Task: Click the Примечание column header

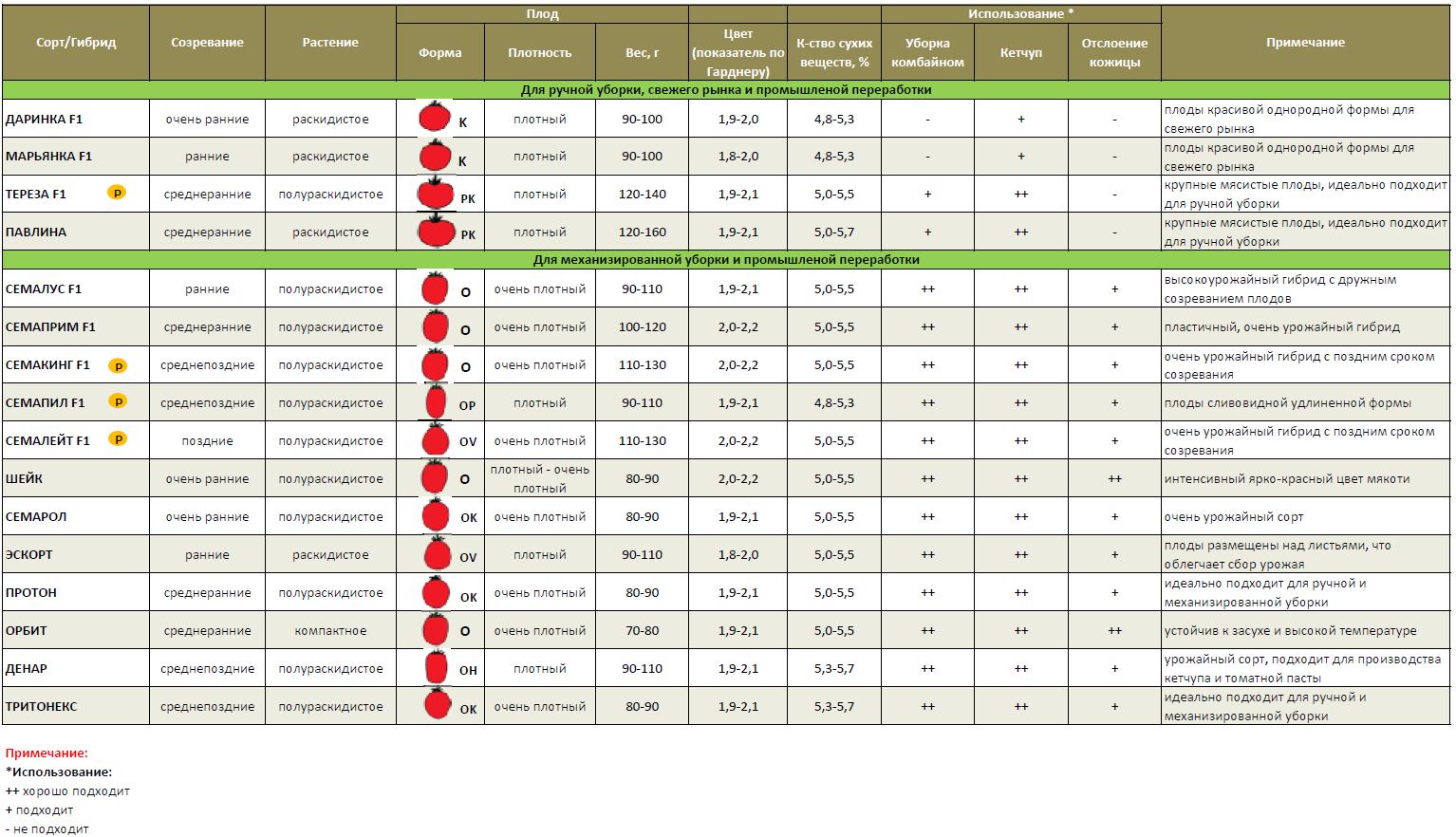Action: [x=1305, y=43]
